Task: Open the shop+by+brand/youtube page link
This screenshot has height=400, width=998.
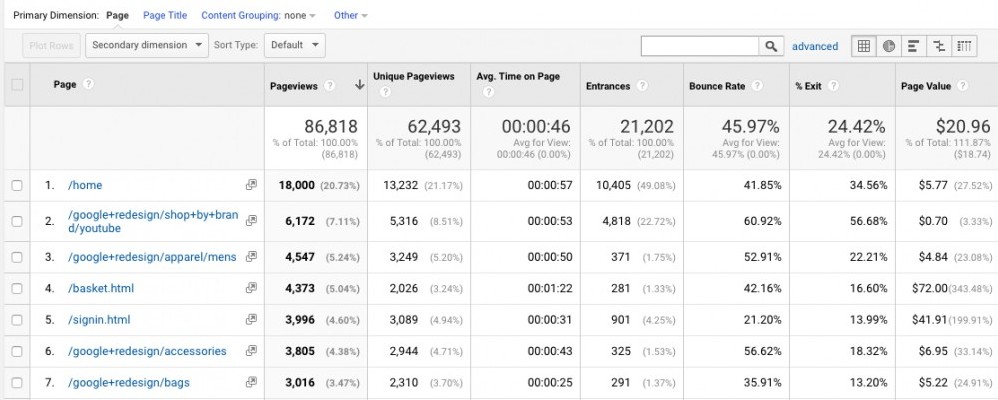Action: [x=153, y=221]
